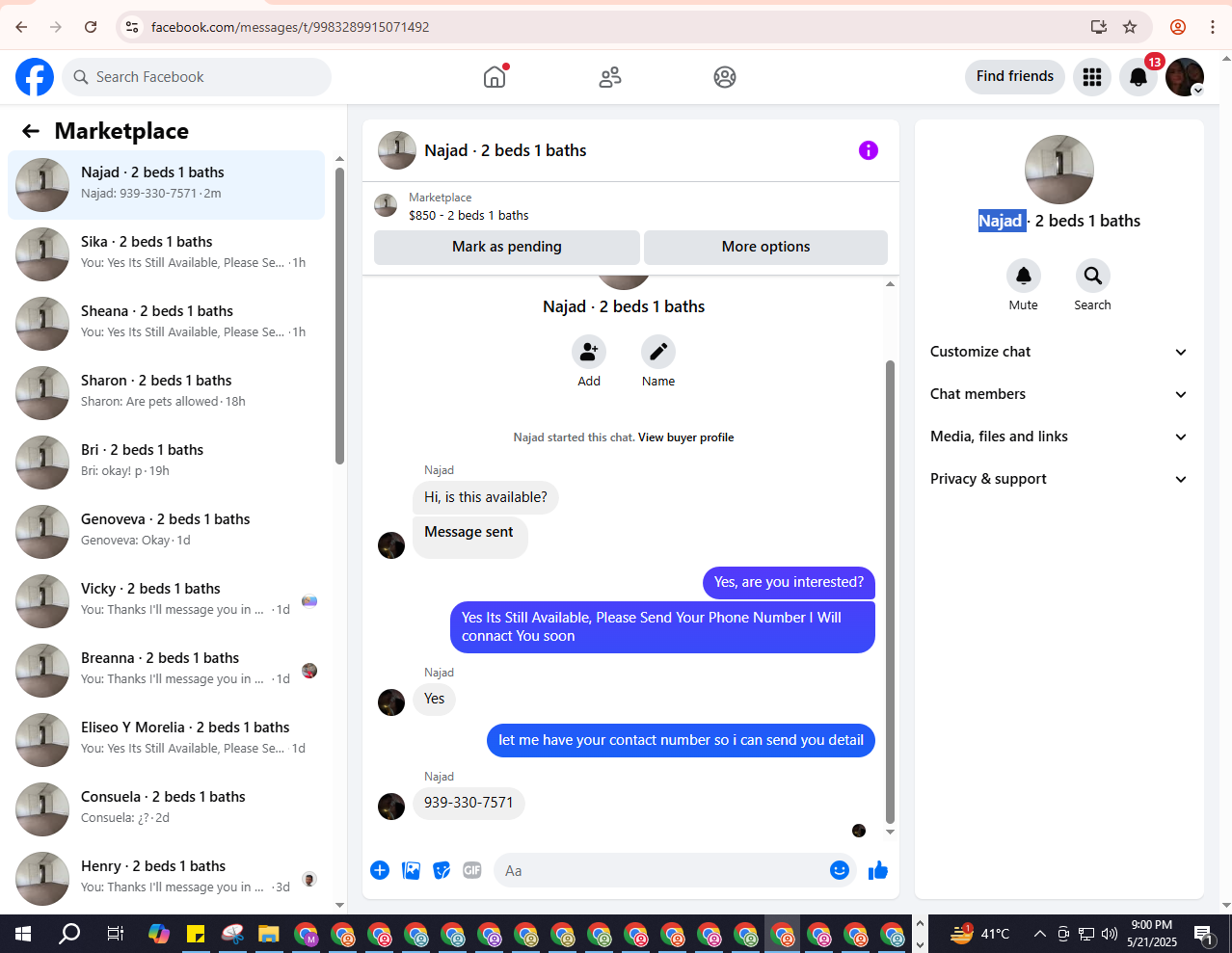Open the Groups icon in top navigation
Screen dimensions: 1232x953
(x=725, y=77)
